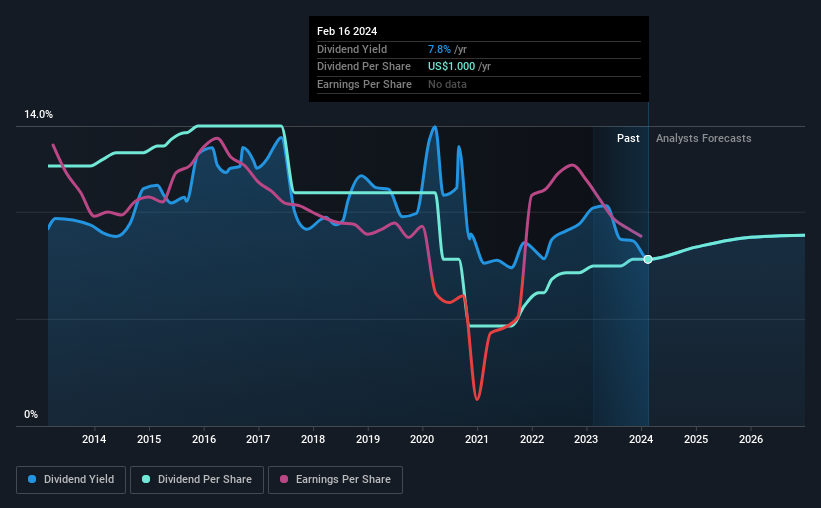Select the 2024 x-axis label
Viewport: 821px width, 508px height.
point(641,439)
